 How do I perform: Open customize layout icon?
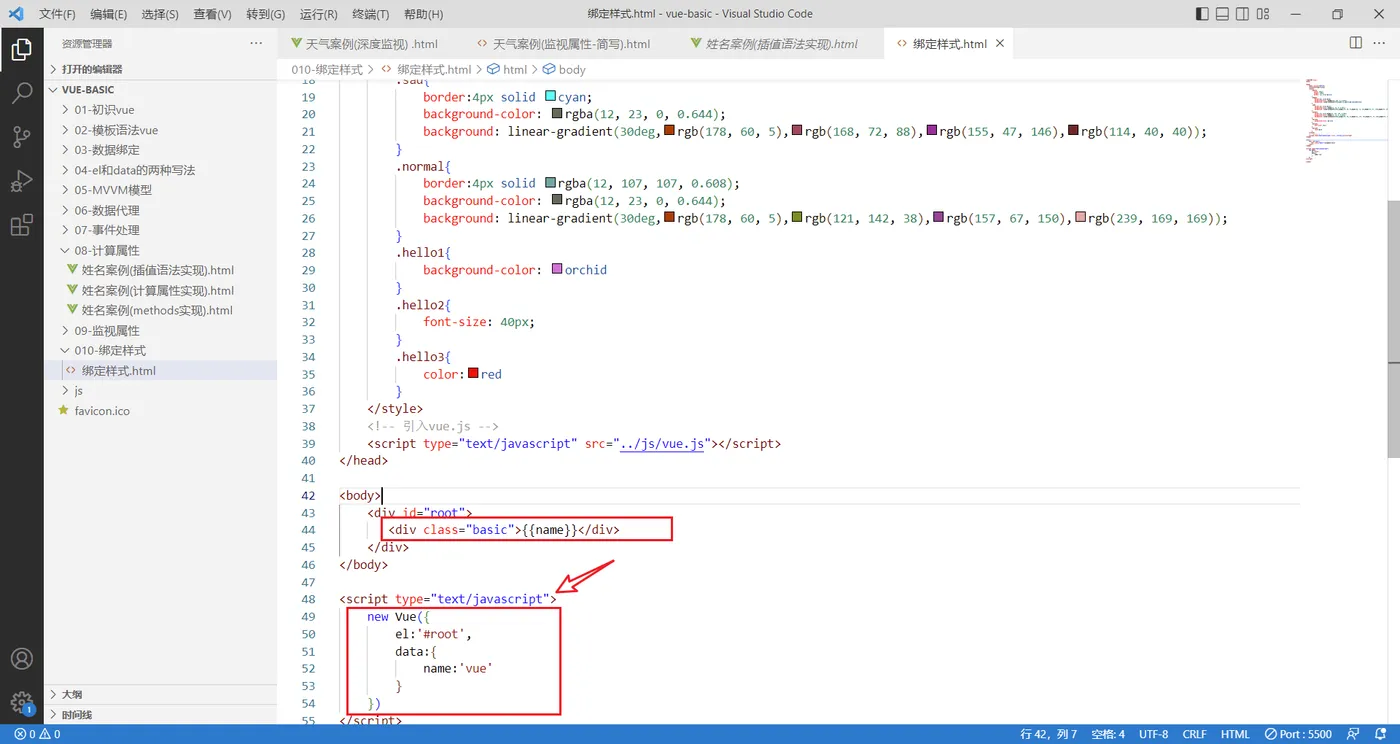pyautogui.click(x=1262, y=14)
